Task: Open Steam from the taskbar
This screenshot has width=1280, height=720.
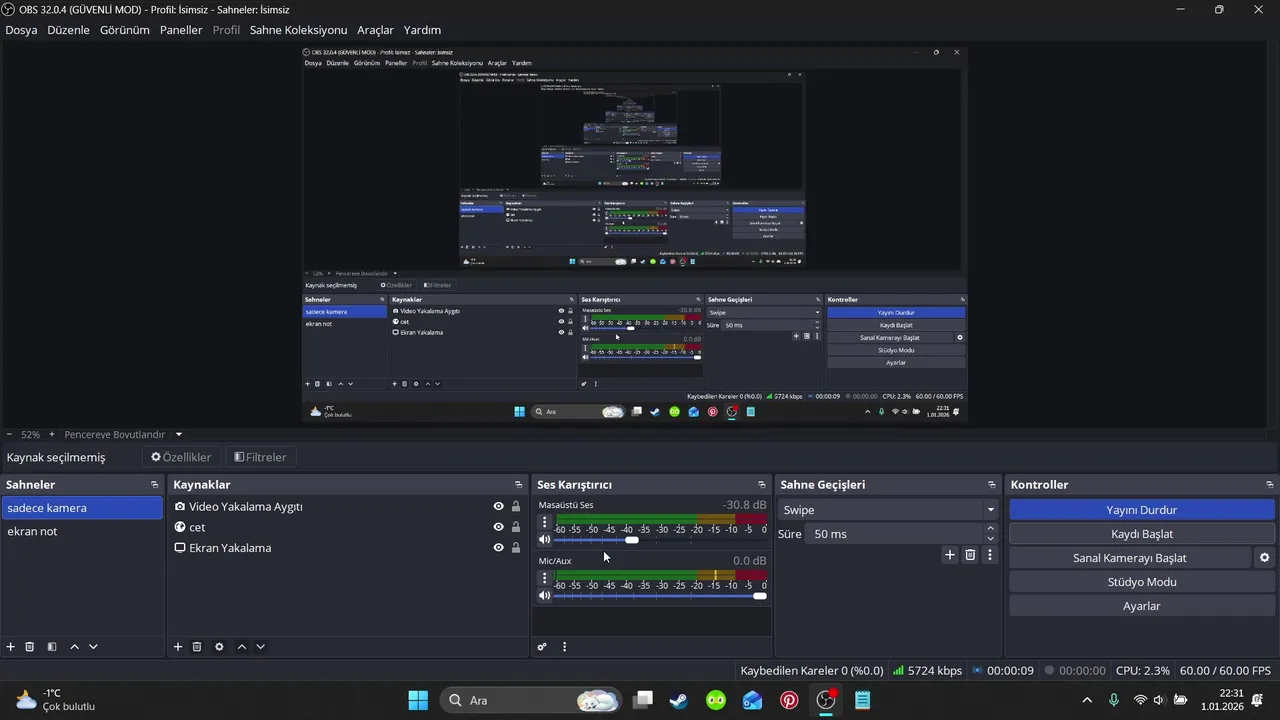Action: point(679,700)
